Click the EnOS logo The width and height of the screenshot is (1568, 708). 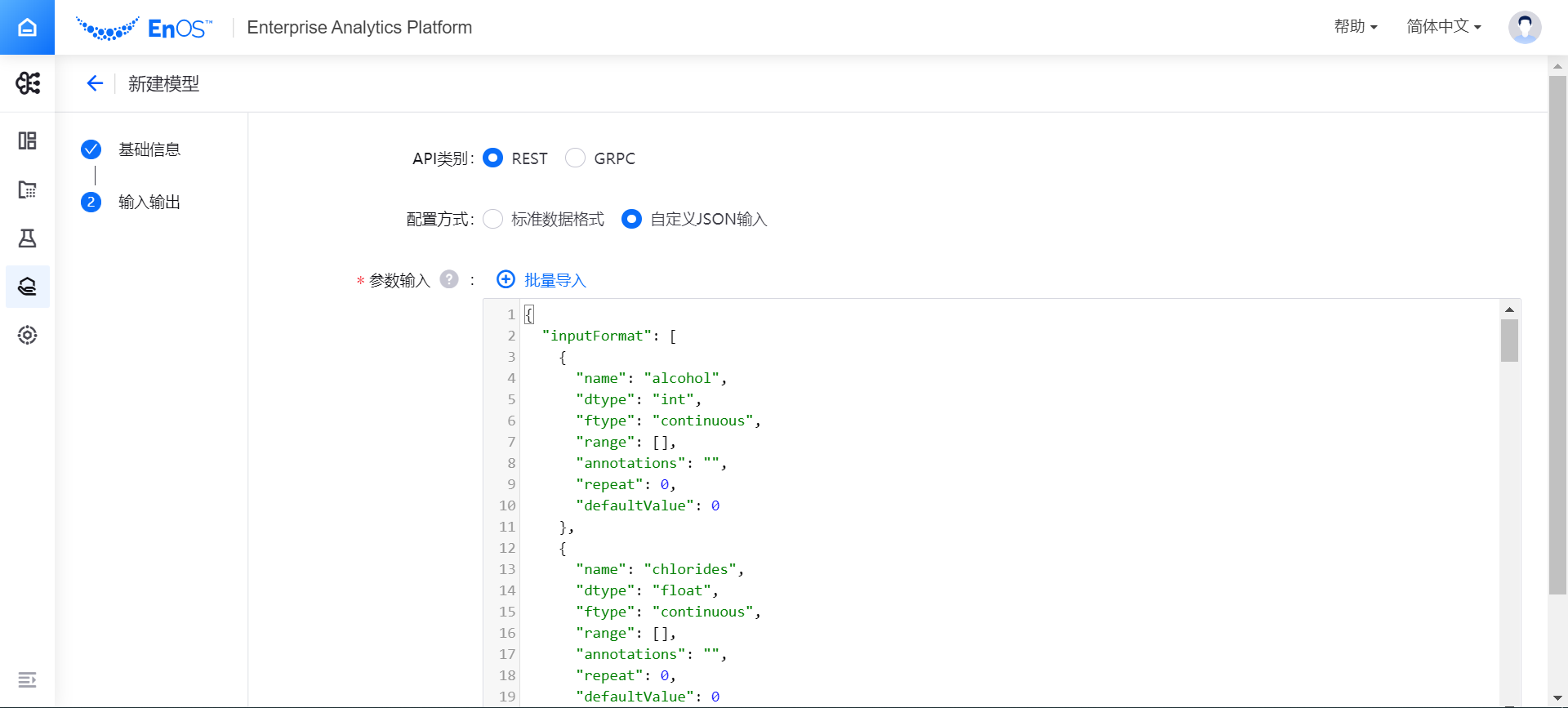[144, 29]
